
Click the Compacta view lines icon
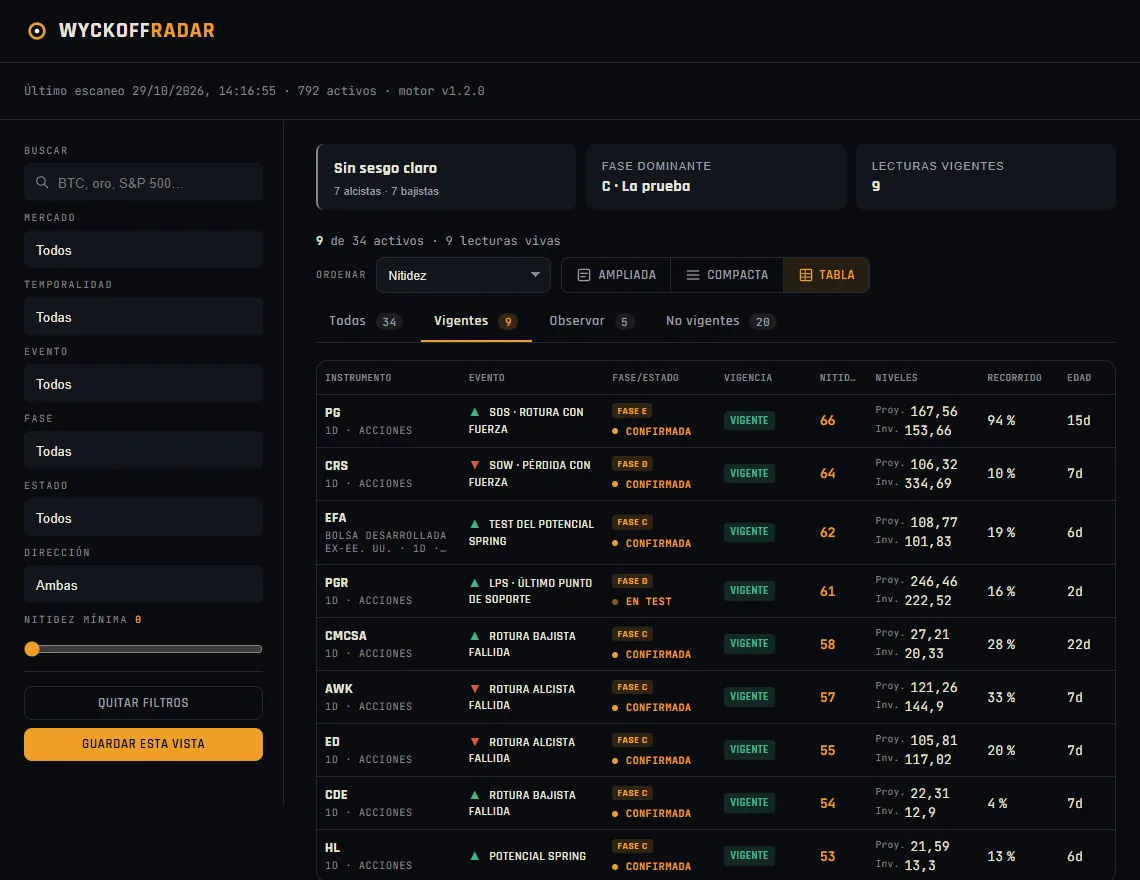pyautogui.click(x=693, y=275)
